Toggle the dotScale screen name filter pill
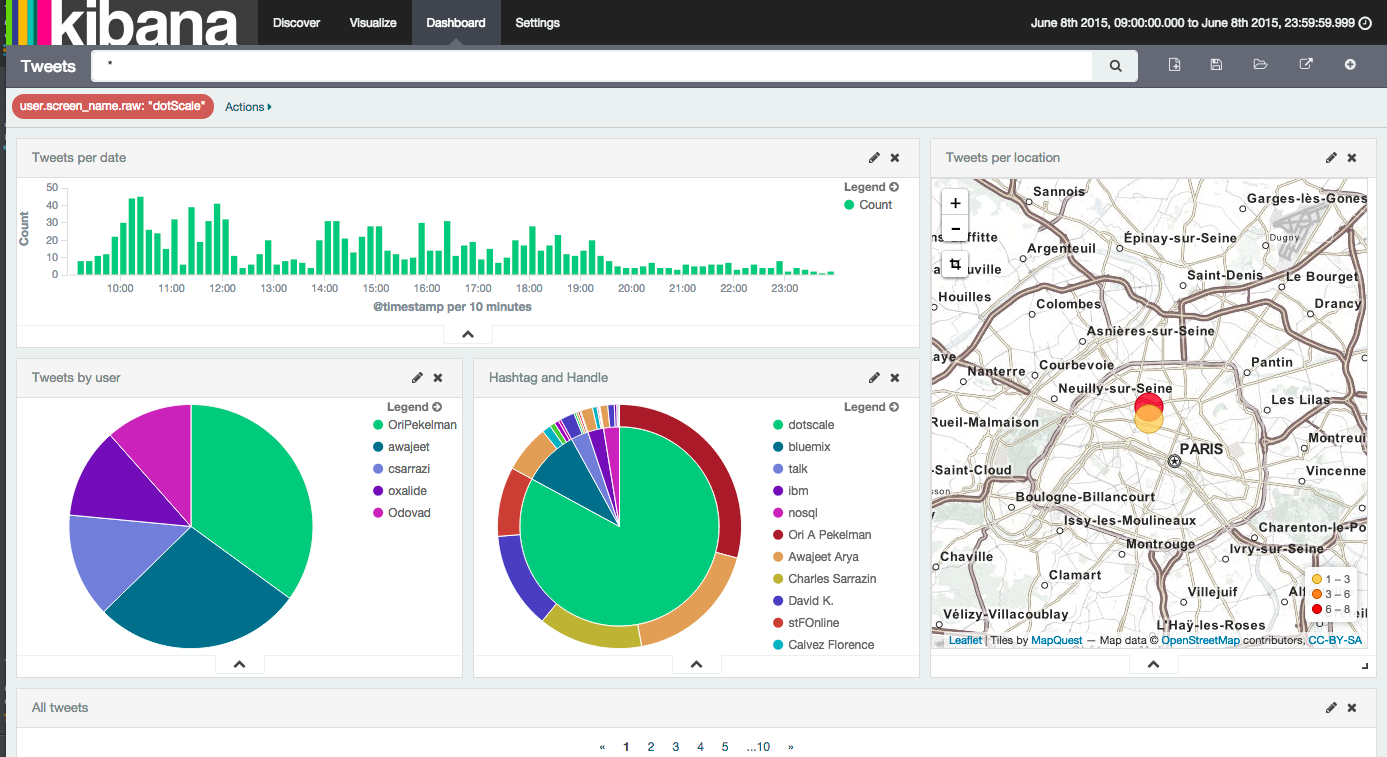The image size is (1387, 757). (x=113, y=106)
